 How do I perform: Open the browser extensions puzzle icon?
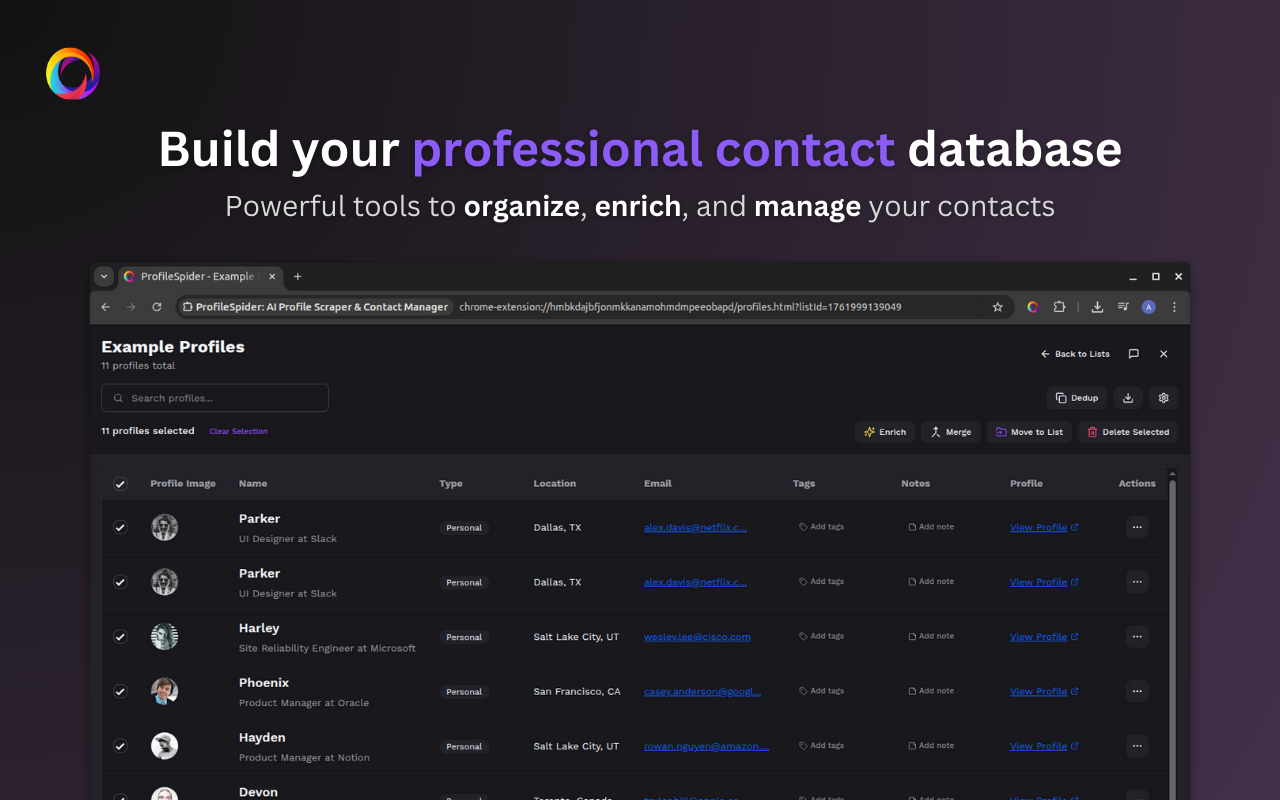[x=1059, y=307]
